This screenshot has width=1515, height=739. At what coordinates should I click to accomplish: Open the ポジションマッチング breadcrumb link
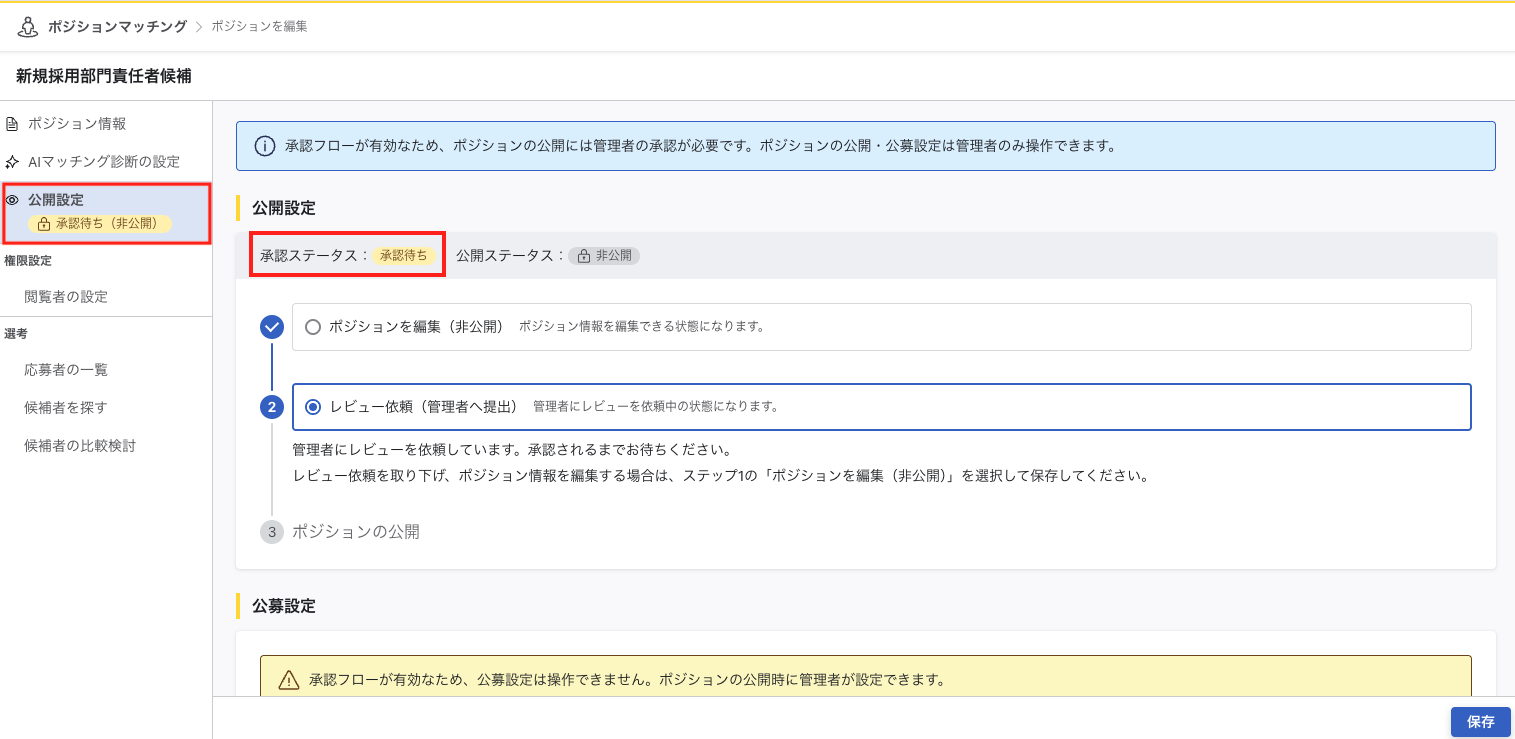(x=117, y=27)
